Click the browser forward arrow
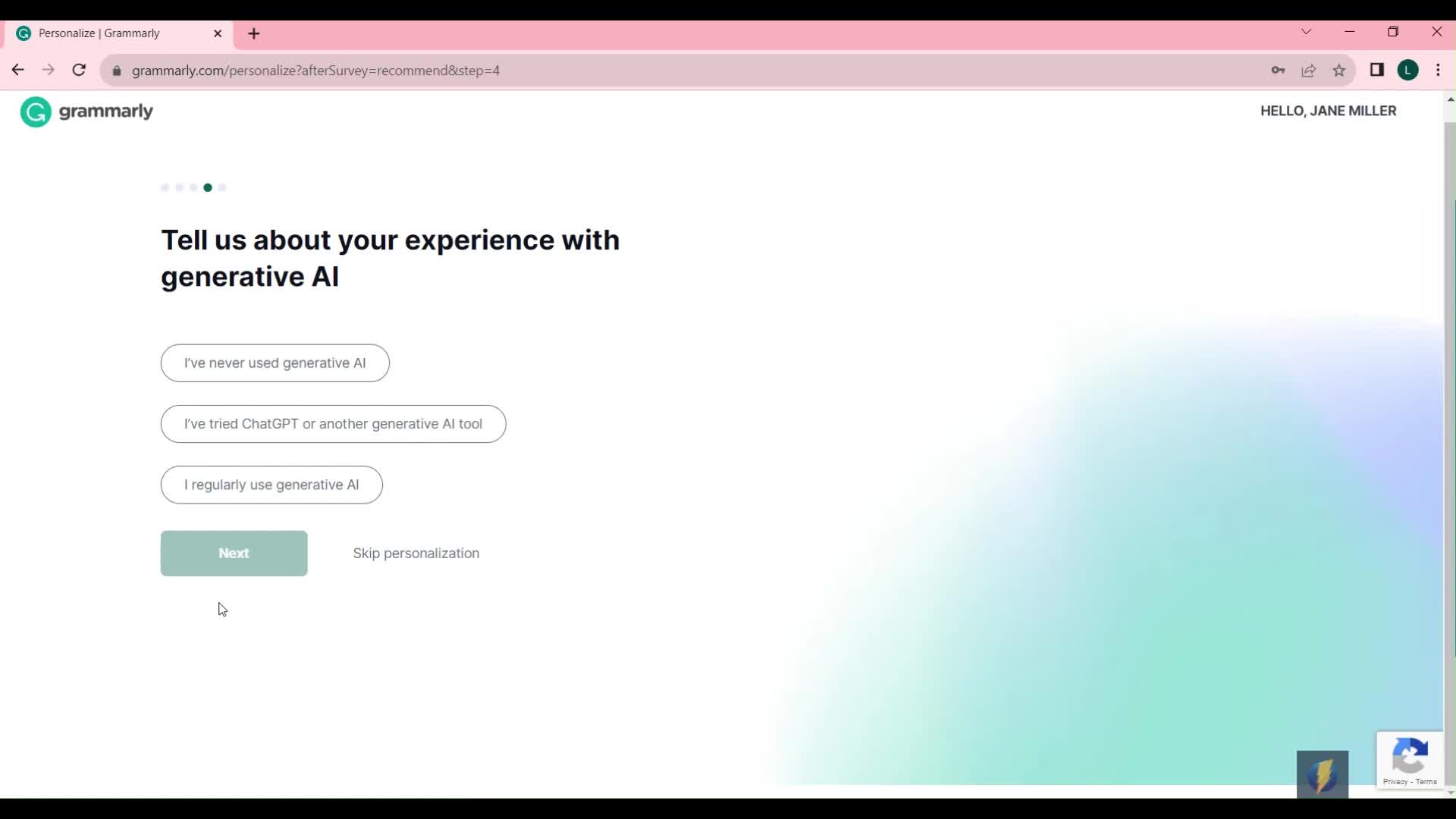 tap(49, 71)
